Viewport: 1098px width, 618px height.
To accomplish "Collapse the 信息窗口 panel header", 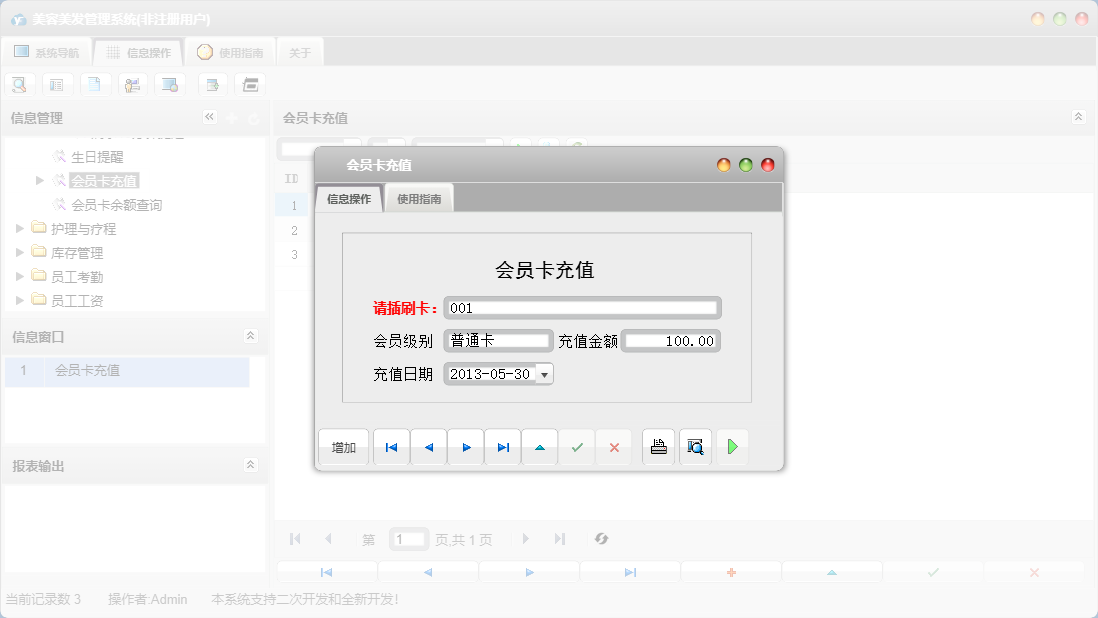I will 253,337.
